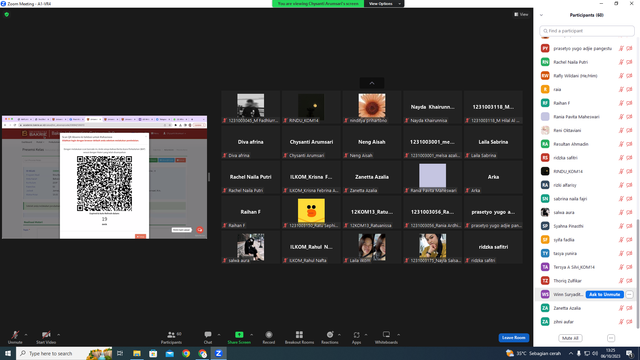Viewport: 640px width, 360px height.
Task: Click video-off icon for RINDU_KOM14 row
Action: tap(629, 171)
